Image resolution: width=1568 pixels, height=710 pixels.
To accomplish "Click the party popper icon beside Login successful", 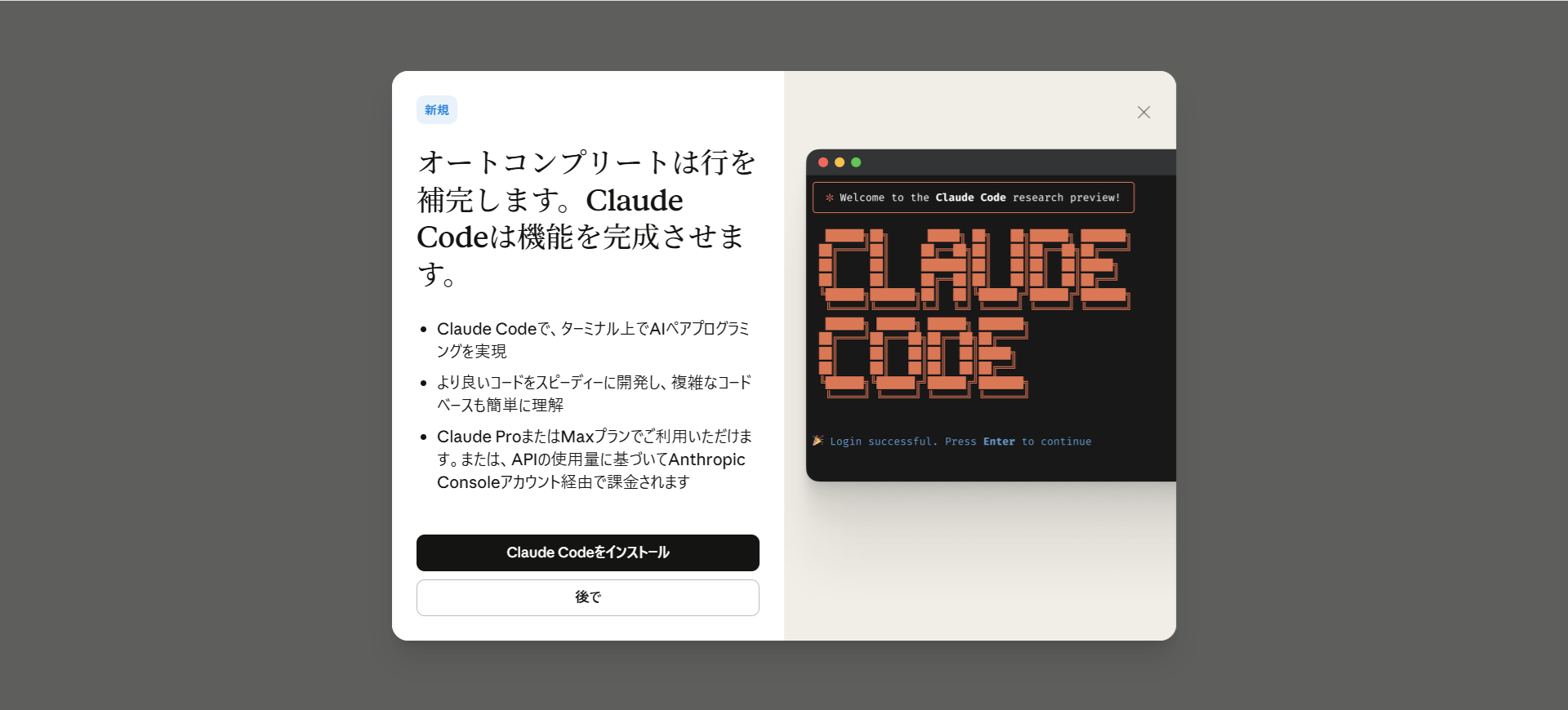I will [817, 441].
